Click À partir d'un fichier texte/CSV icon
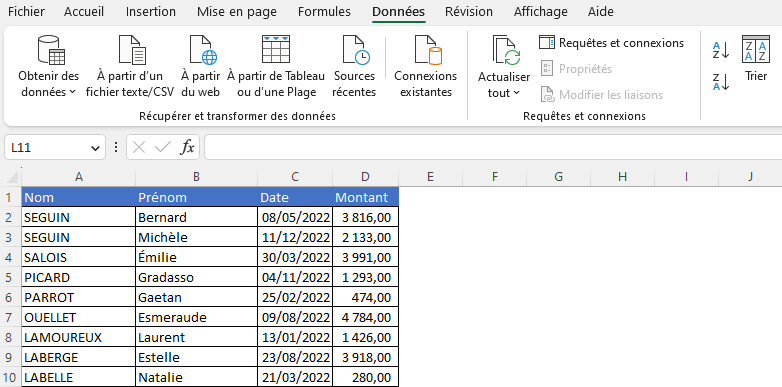The height and width of the screenshot is (387, 782). pyautogui.click(x=131, y=50)
